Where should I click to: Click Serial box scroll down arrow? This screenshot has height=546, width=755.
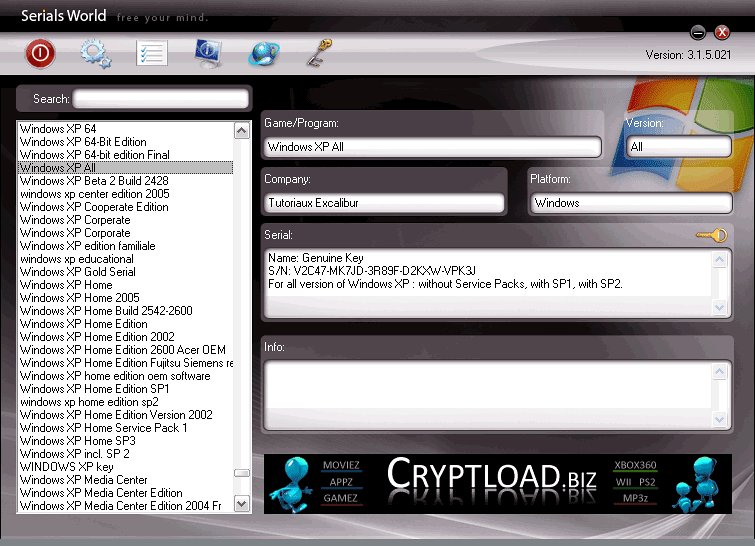(719, 307)
